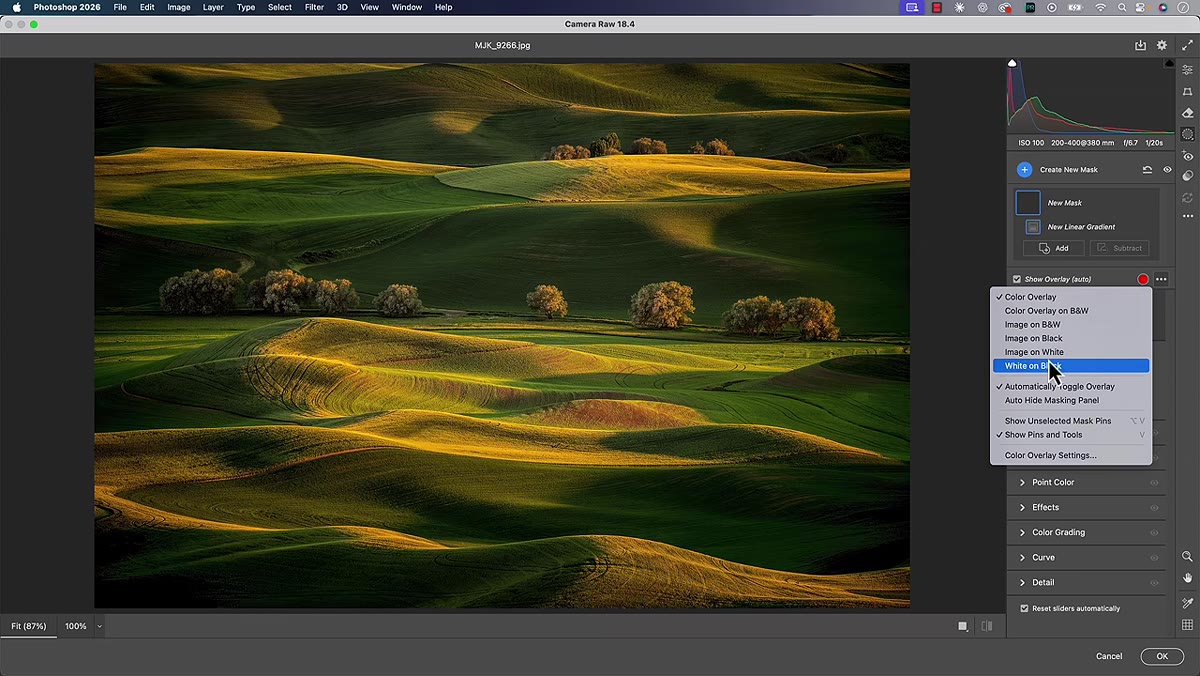Open the Edit panel sliders icon

pyautogui.click(x=1188, y=71)
